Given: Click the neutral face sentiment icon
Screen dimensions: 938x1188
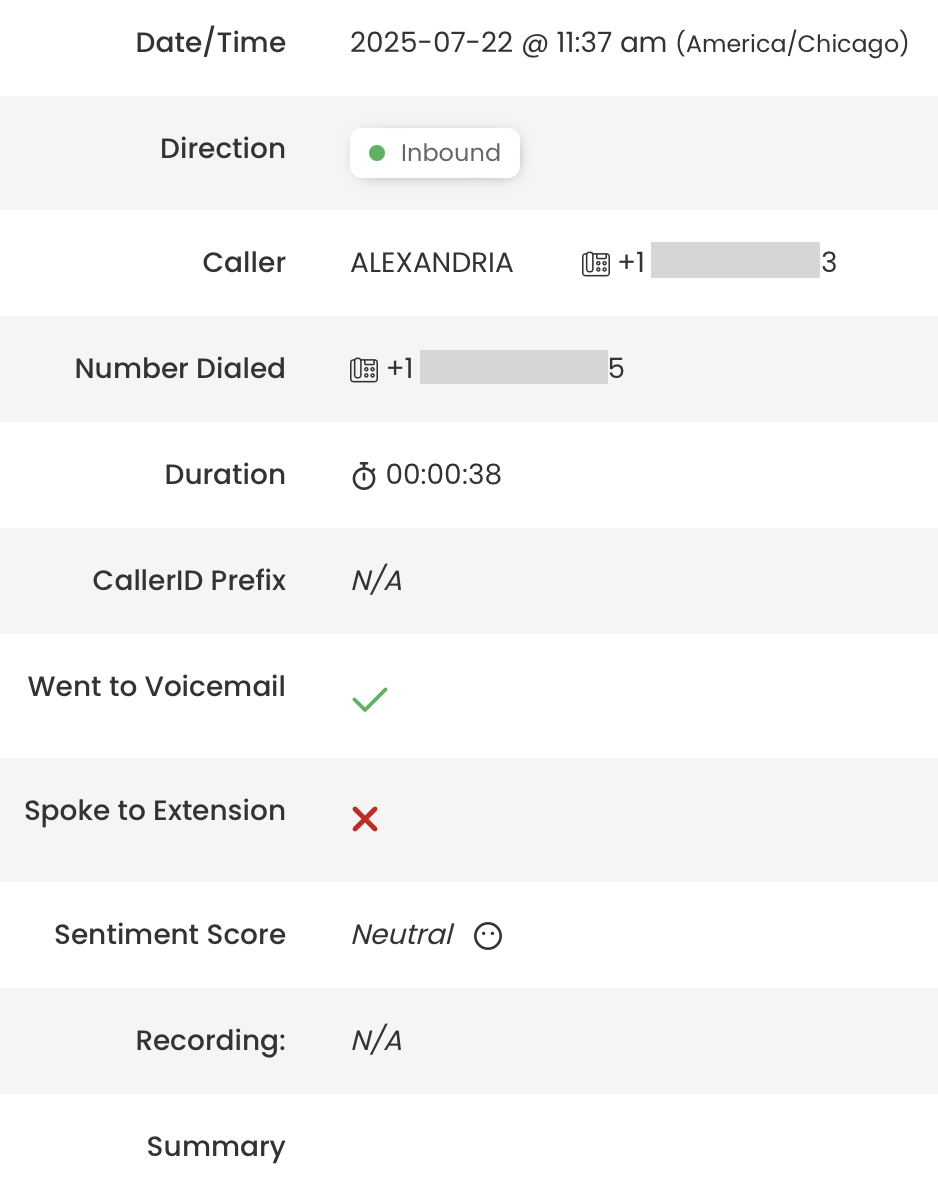Looking at the screenshot, I should point(488,936).
